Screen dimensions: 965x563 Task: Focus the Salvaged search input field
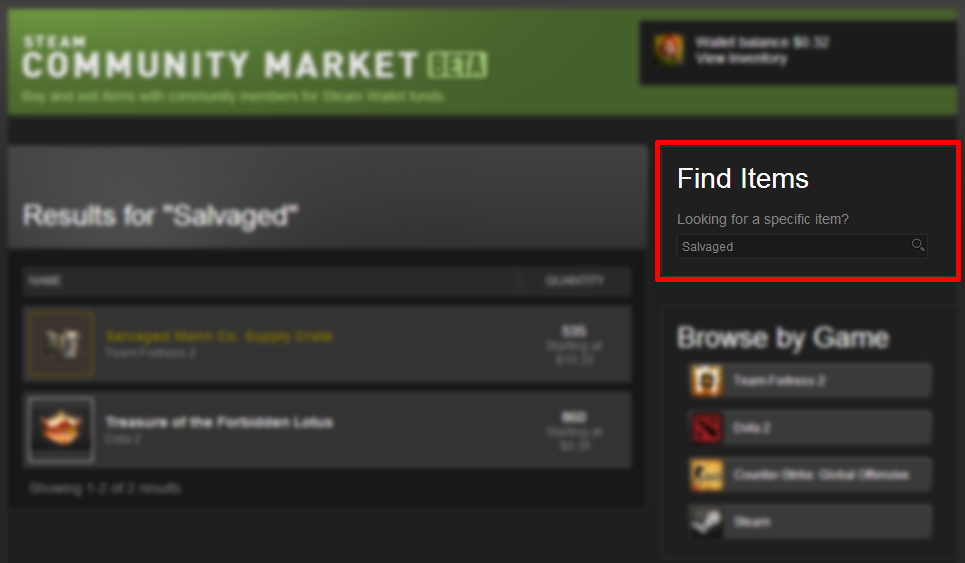coord(802,247)
